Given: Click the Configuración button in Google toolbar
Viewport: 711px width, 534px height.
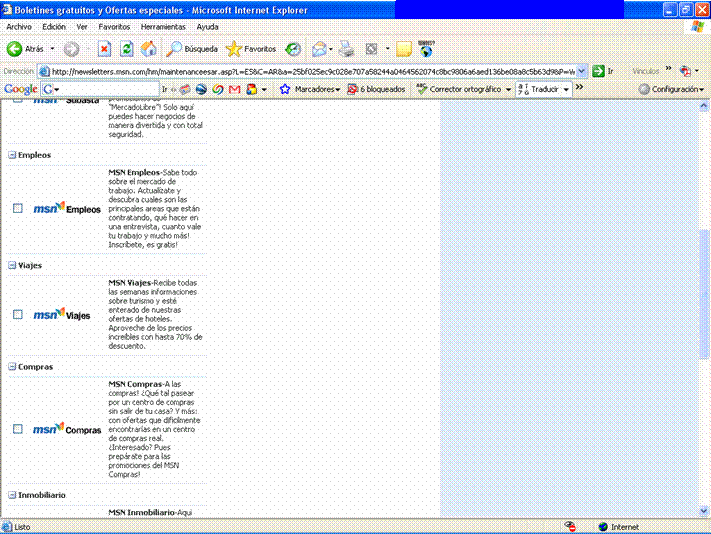Looking at the screenshot, I should pyautogui.click(x=672, y=89).
